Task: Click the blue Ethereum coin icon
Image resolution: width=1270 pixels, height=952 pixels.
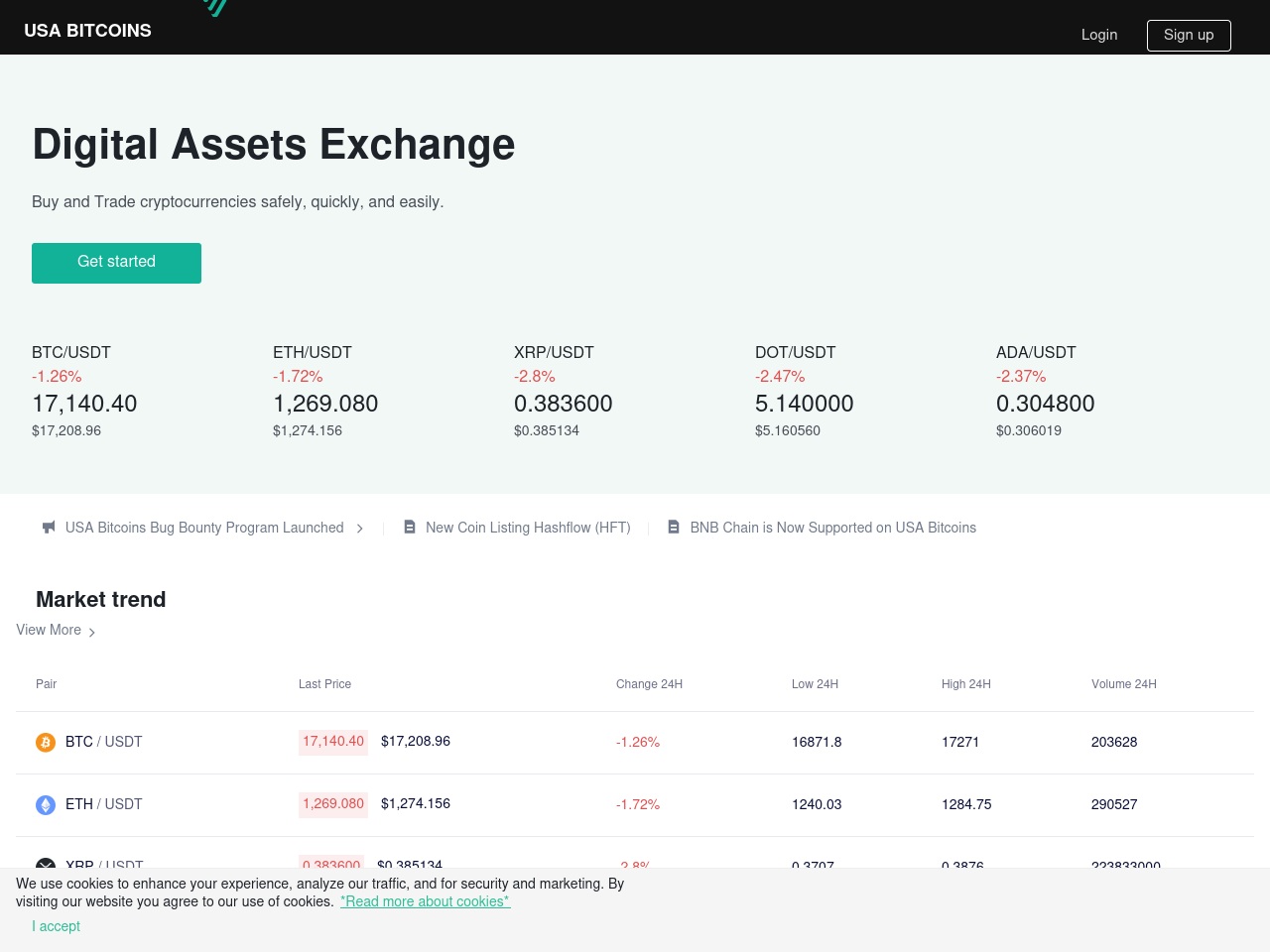Action: pos(46,805)
